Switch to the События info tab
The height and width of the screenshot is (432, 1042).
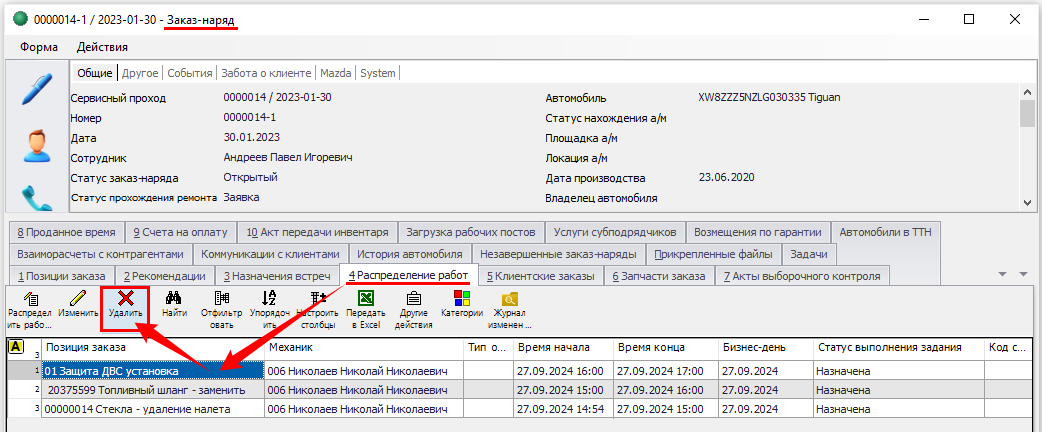(x=189, y=73)
